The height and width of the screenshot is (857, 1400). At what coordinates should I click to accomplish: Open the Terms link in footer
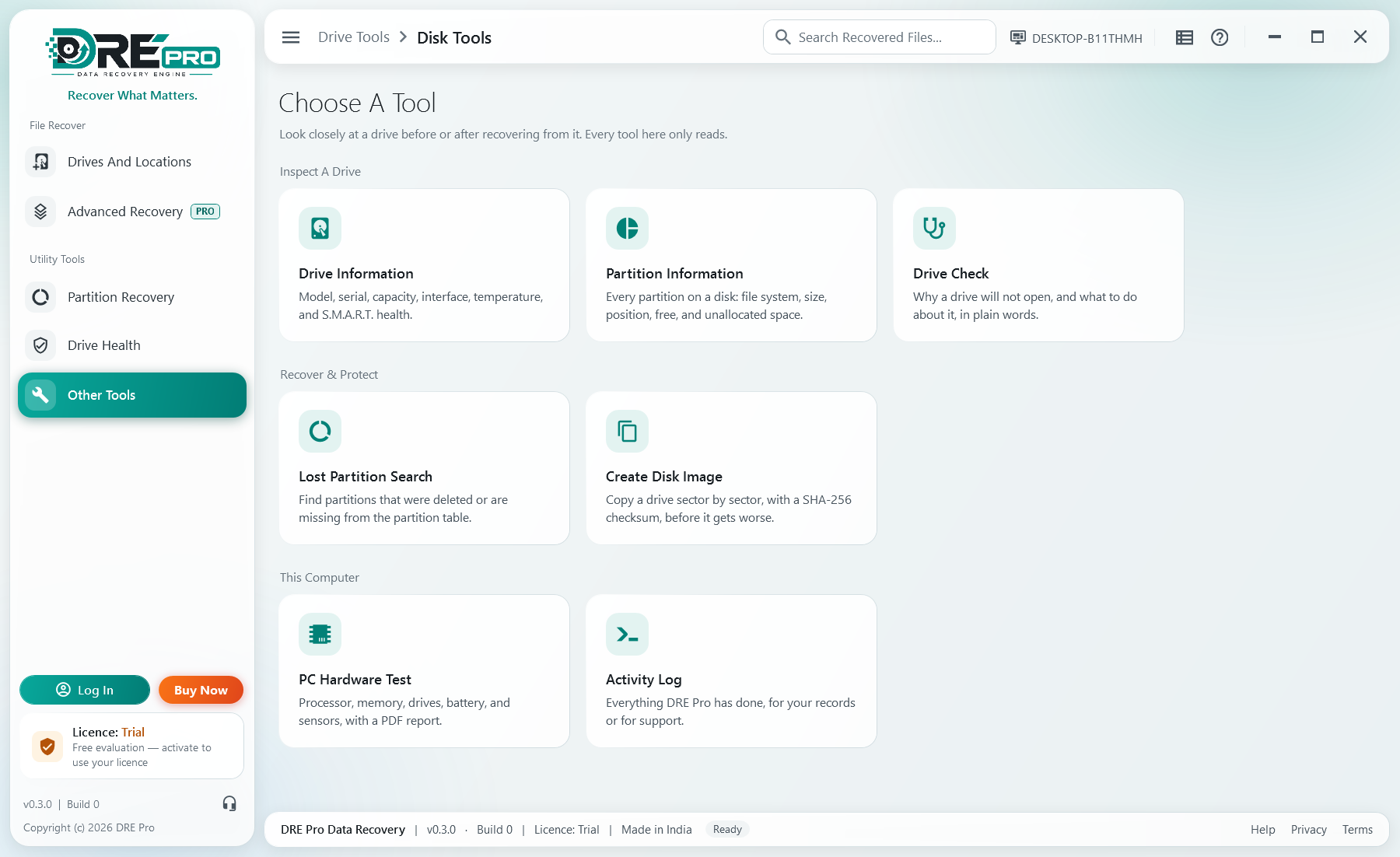[x=1357, y=830]
